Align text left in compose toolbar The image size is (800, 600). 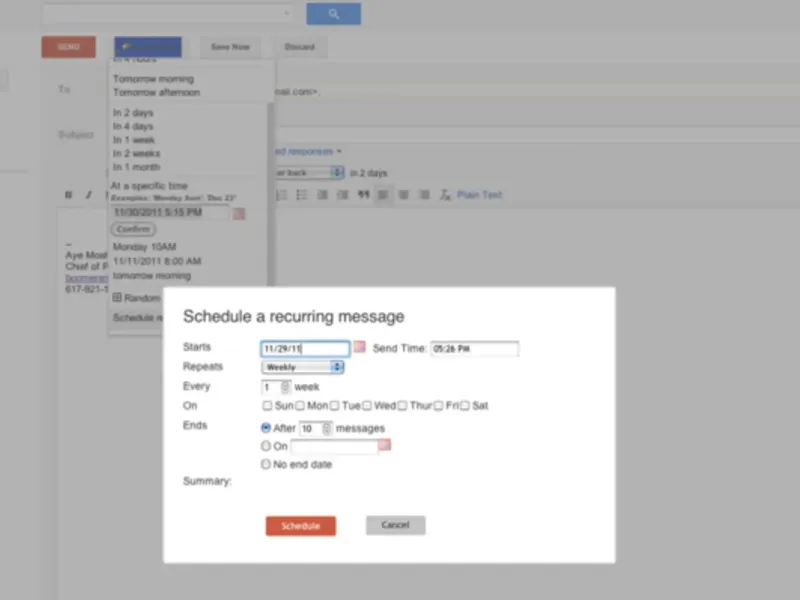pos(383,195)
